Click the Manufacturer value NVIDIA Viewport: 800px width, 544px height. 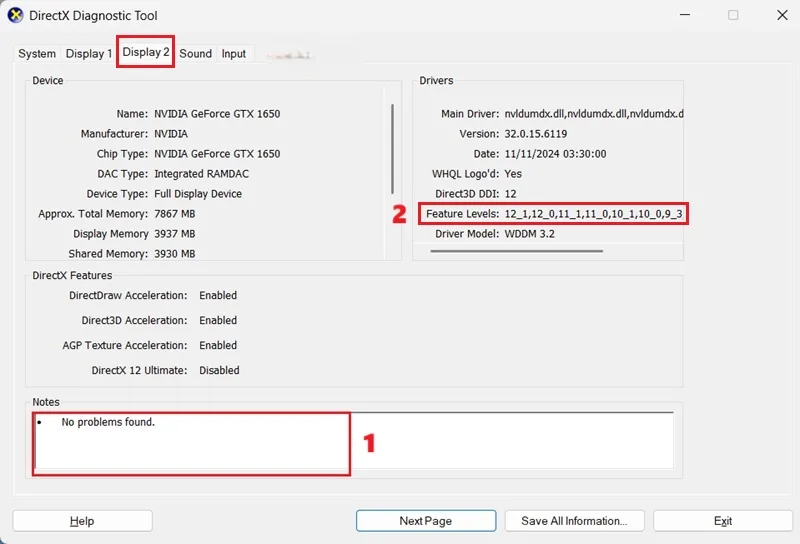(171, 134)
